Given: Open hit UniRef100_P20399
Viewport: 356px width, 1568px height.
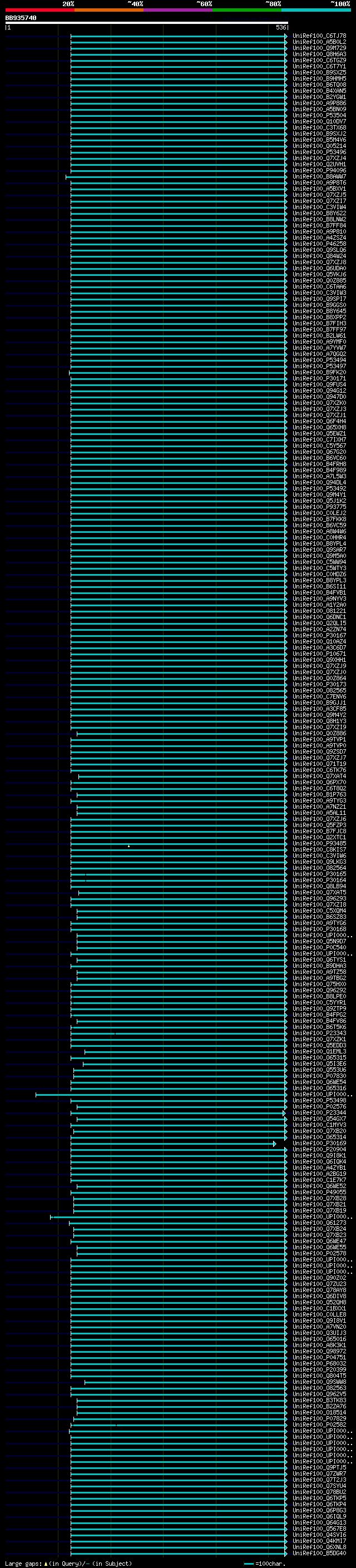Looking at the screenshot, I should 319,1369.
